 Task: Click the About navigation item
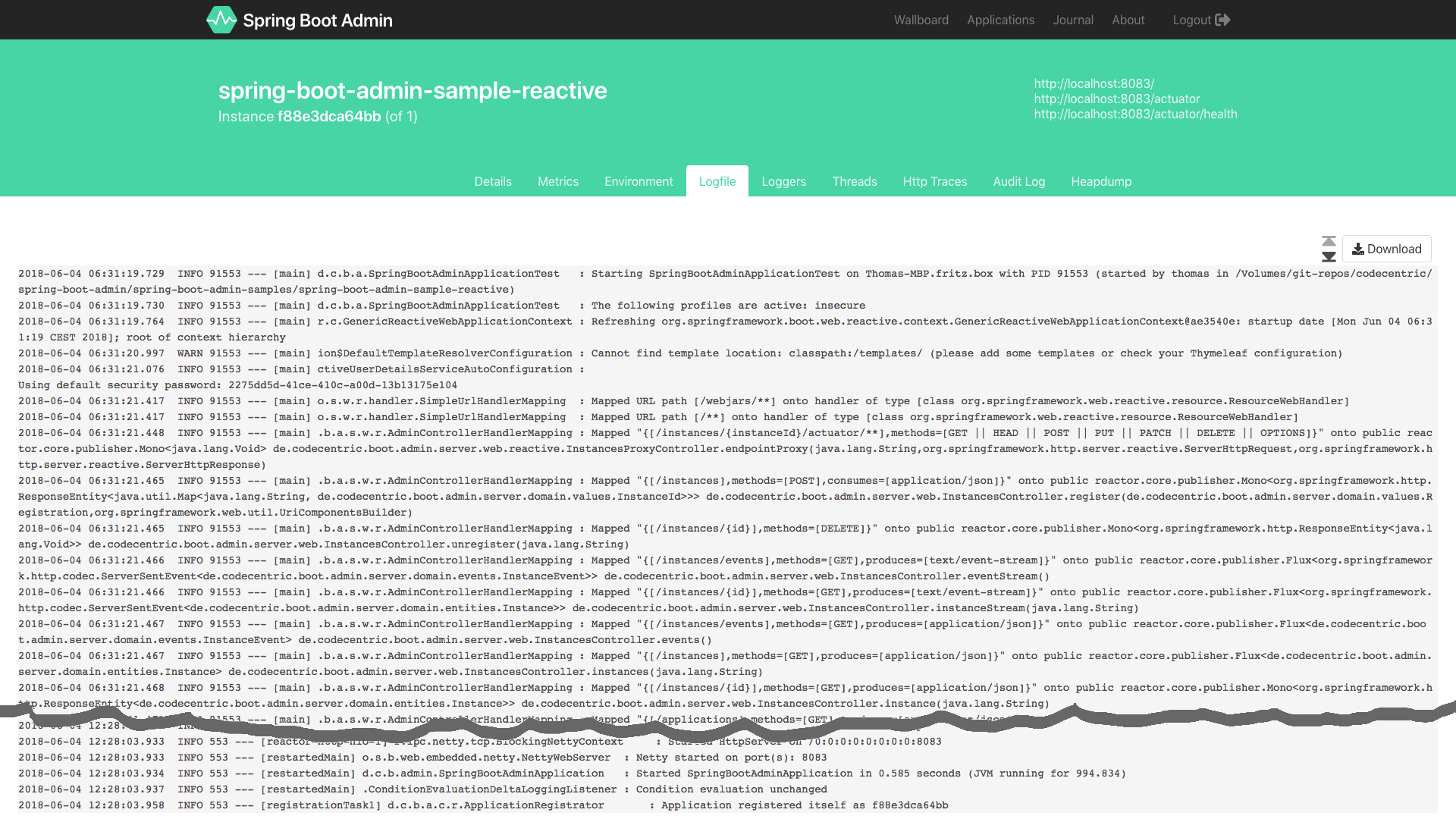point(1128,19)
